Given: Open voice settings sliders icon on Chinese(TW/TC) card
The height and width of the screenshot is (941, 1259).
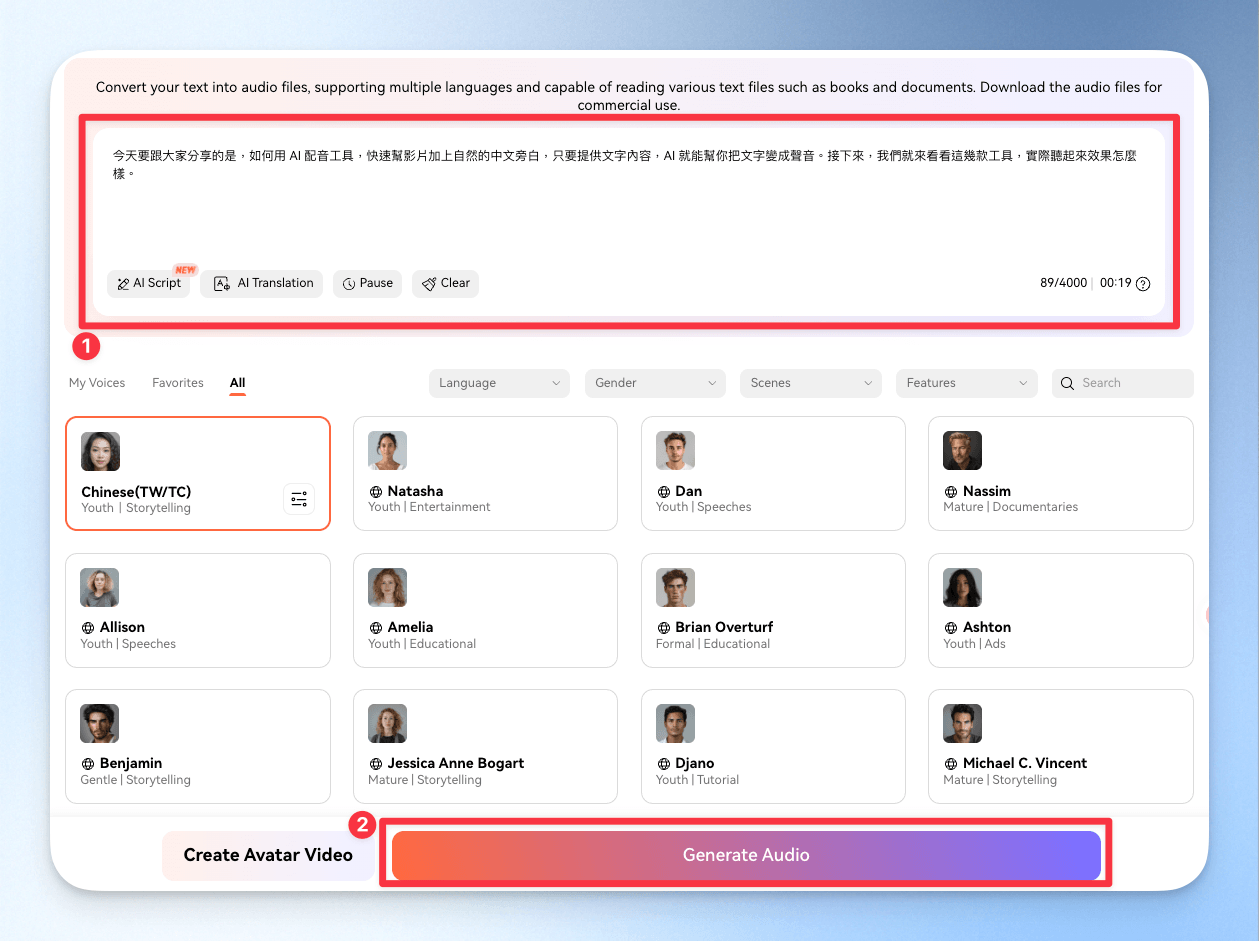Looking at the screenshot, I should click(299, 499).
